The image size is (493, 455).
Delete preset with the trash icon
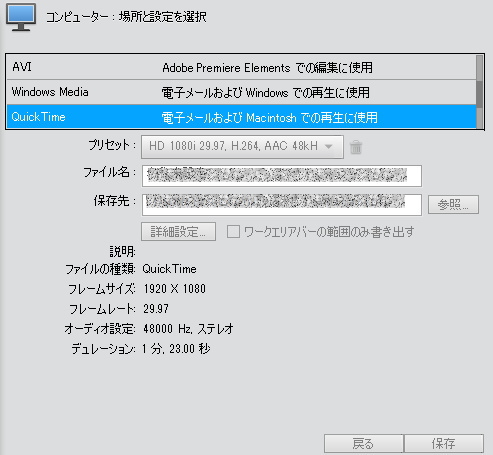[356, 147]
